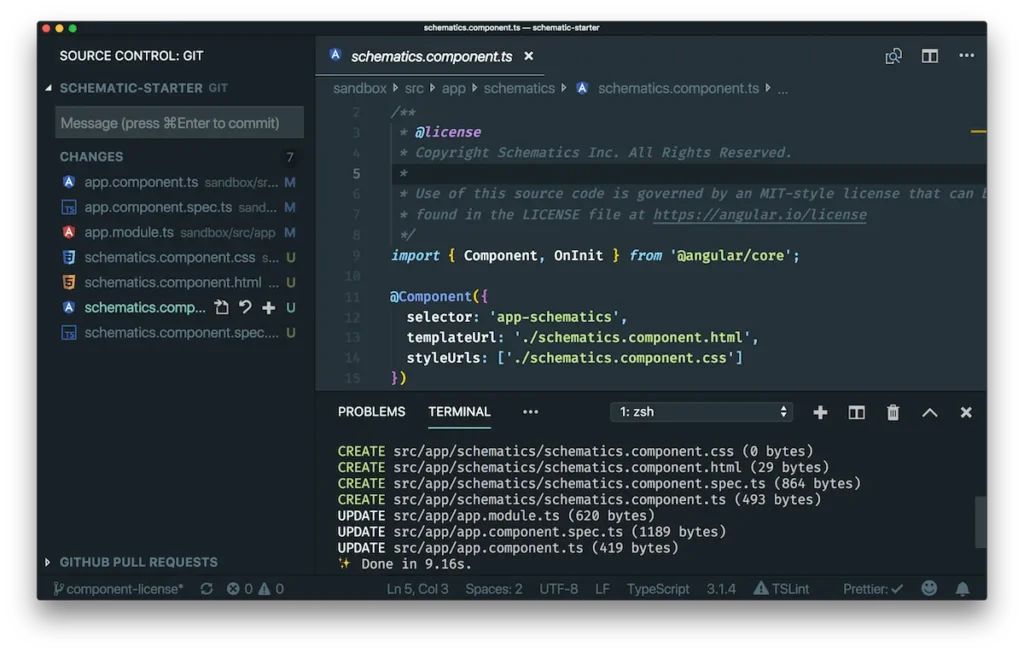Click Ln 5, Col 3 cursor position
1024x653 pixels.
click(x=417, y=589)
